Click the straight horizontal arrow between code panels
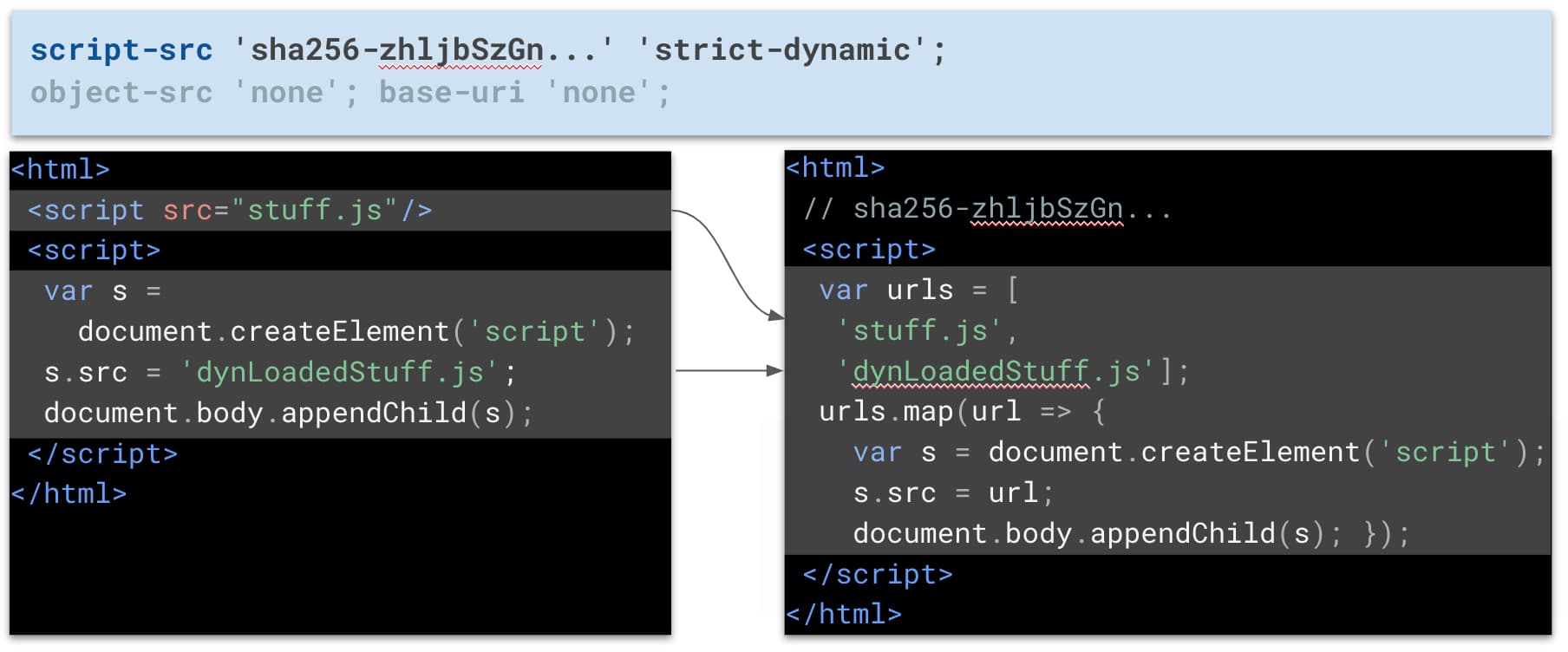The image size is (1568, 652). pyautogui.click(x=727, y=371)
